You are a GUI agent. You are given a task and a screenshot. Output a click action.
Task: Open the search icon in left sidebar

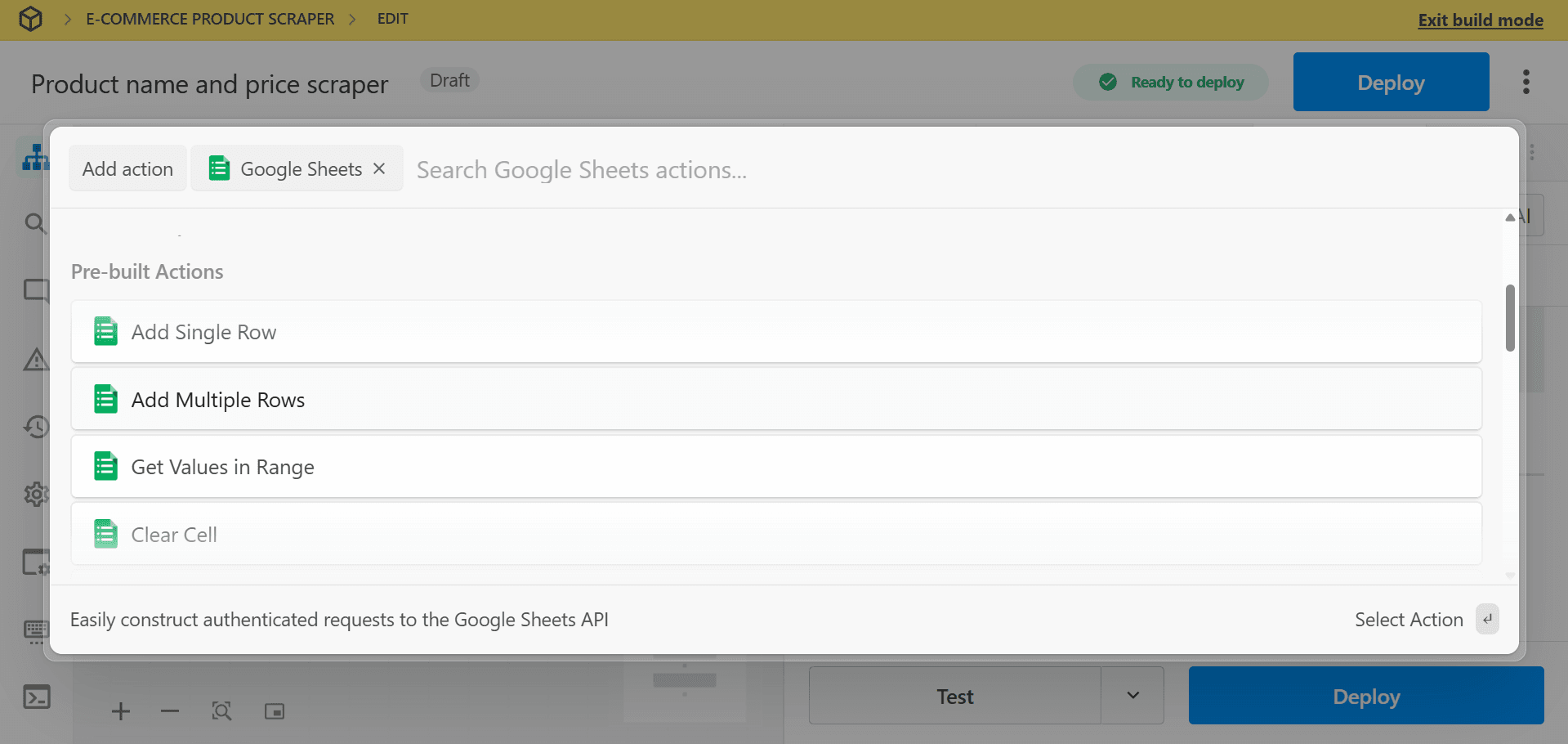click(34, 222)
